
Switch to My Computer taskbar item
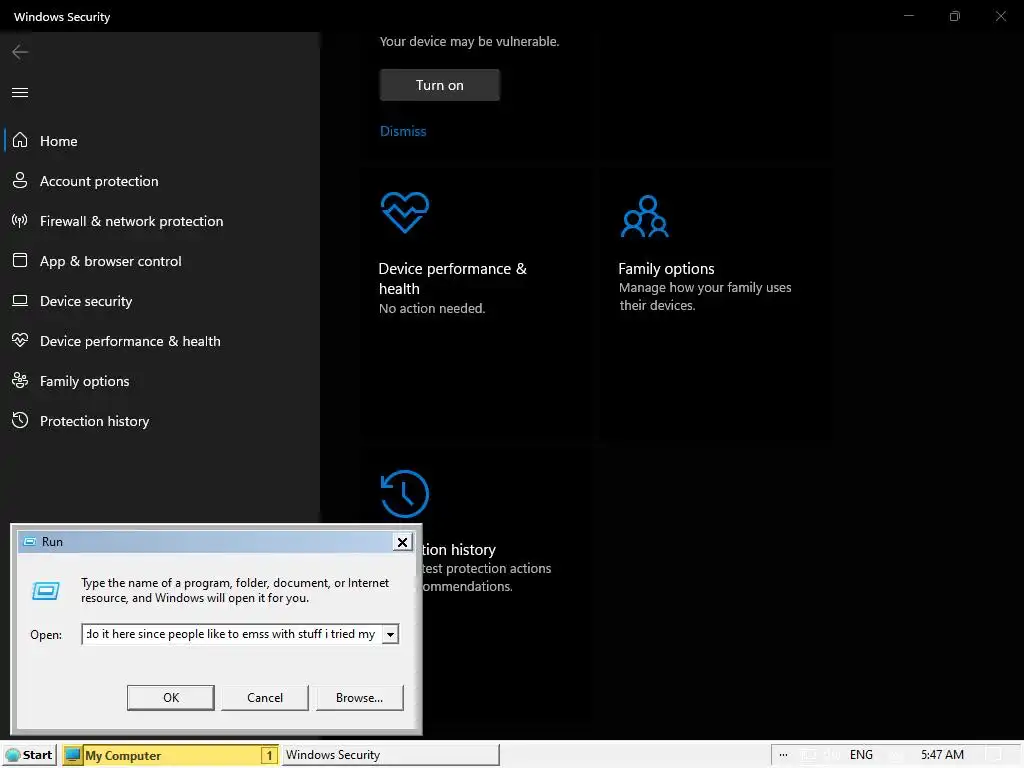(170, 755)
